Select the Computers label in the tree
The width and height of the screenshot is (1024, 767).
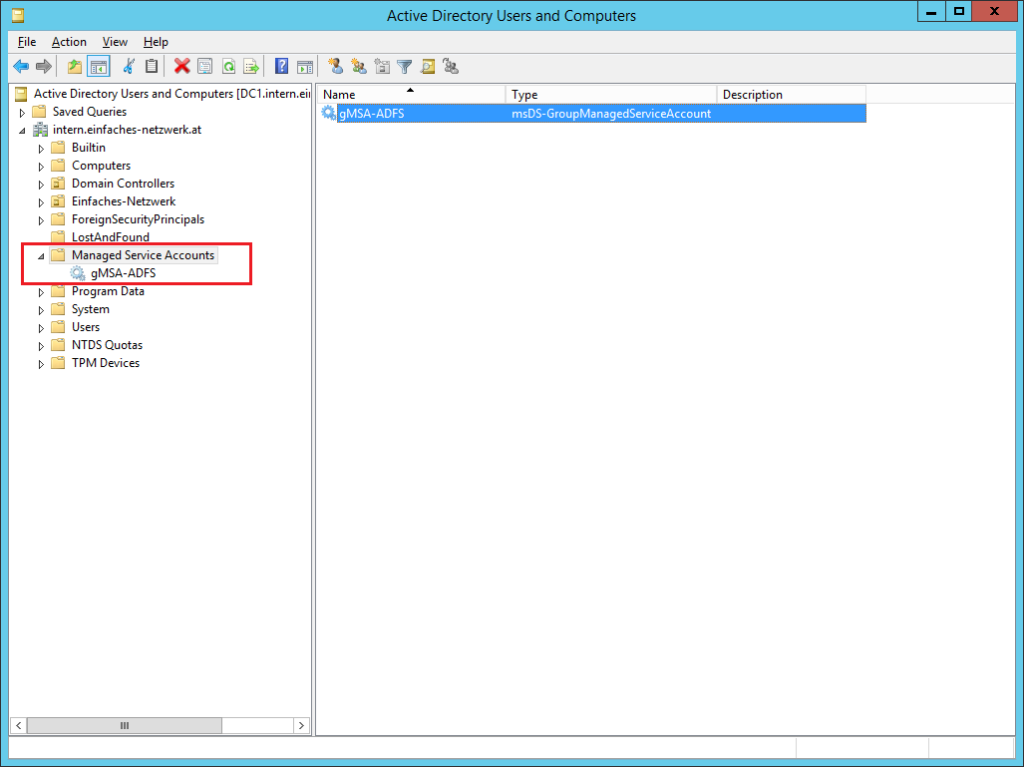[x=101, y=165]
